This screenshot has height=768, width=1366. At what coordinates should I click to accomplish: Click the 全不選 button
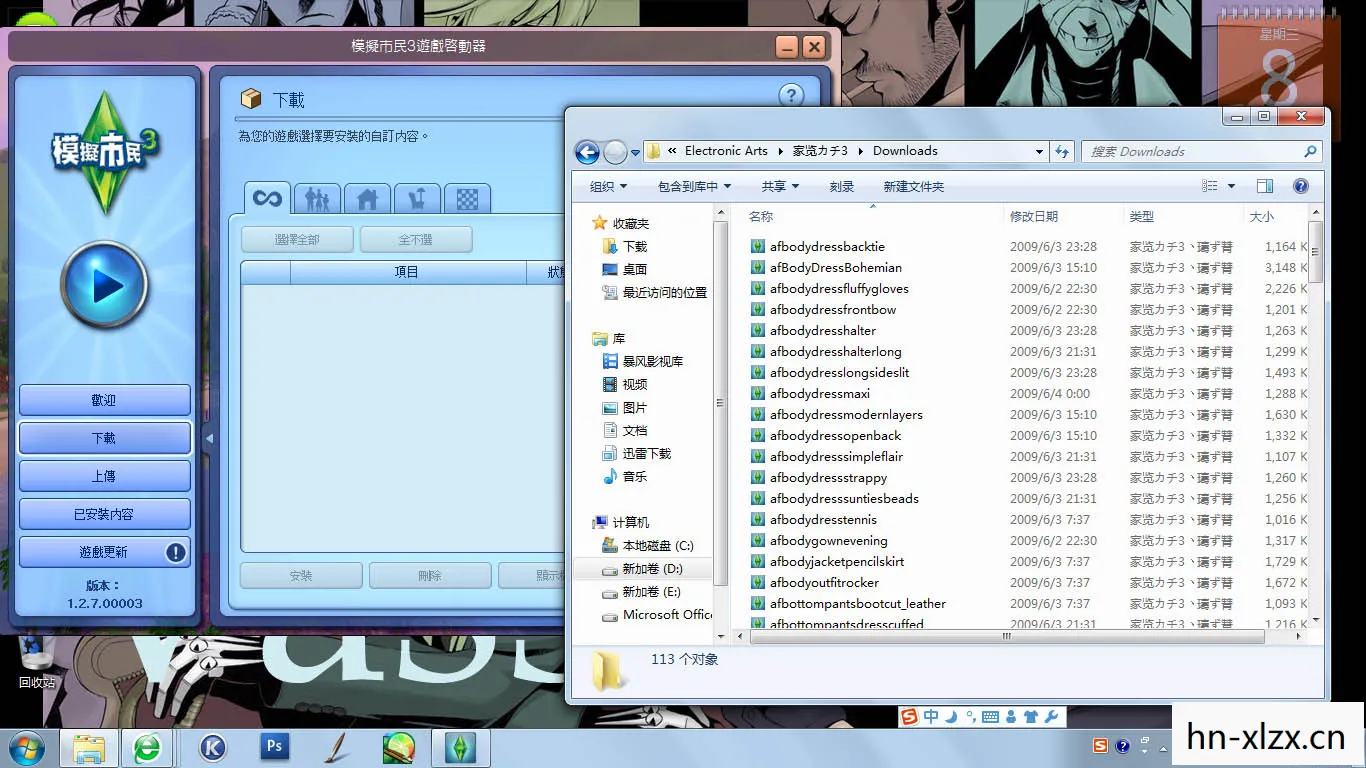pos(416,240)
